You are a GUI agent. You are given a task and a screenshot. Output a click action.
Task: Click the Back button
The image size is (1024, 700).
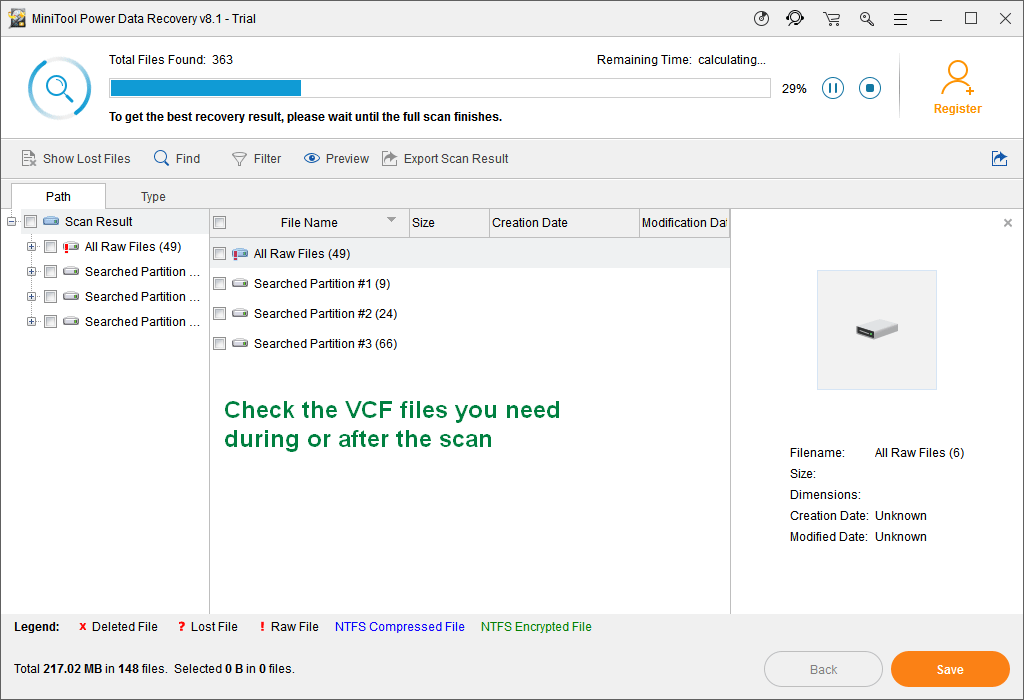click(x=824, y=669)
